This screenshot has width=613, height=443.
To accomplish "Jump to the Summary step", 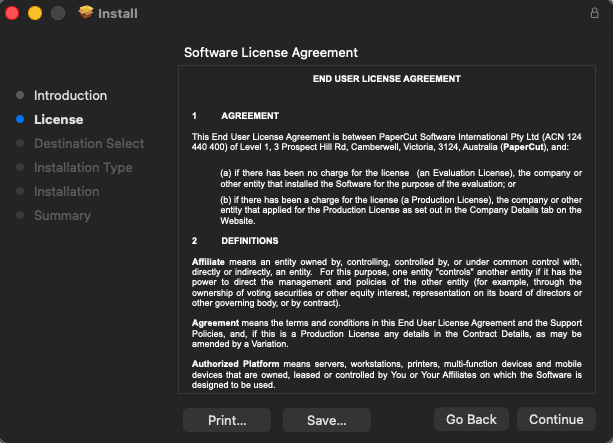I will pyautogui.click(x=62, y=216).
